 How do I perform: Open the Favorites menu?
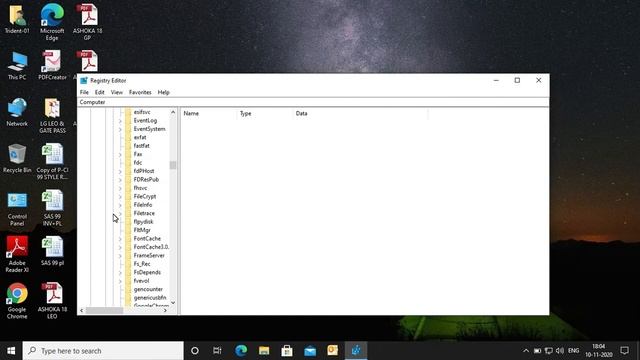(x=140, y=92)
